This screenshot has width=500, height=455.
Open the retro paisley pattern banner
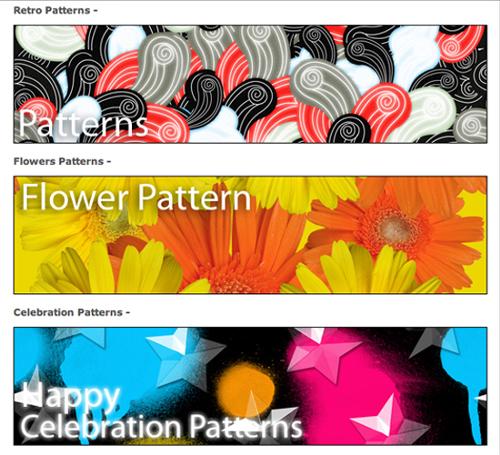250,84
